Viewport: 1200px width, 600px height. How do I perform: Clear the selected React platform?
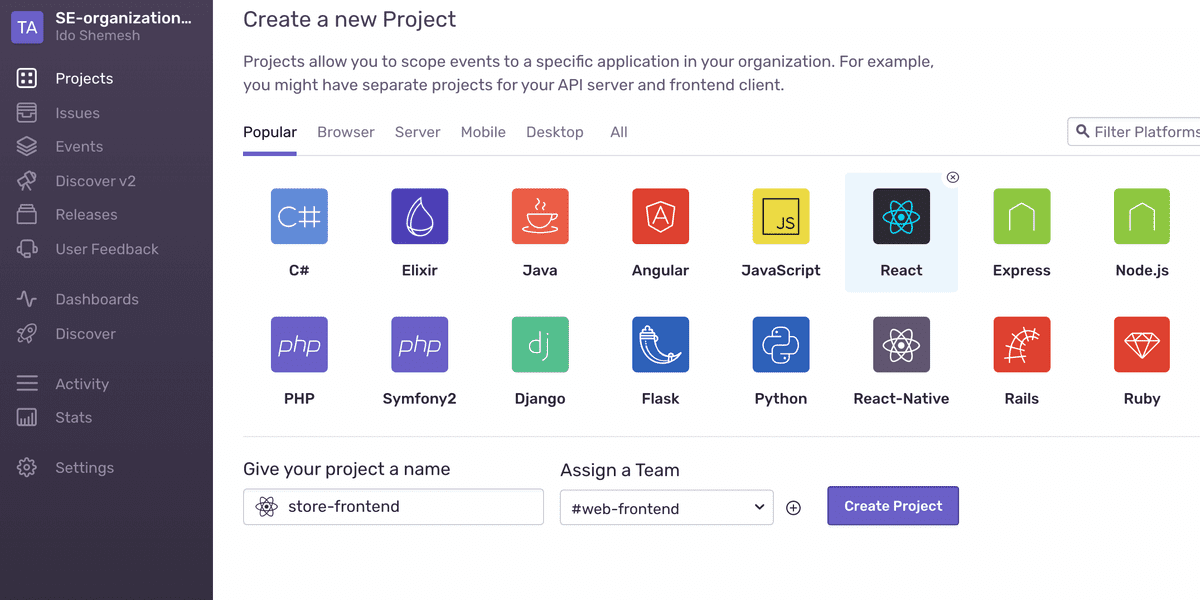(x=952, y=177)
